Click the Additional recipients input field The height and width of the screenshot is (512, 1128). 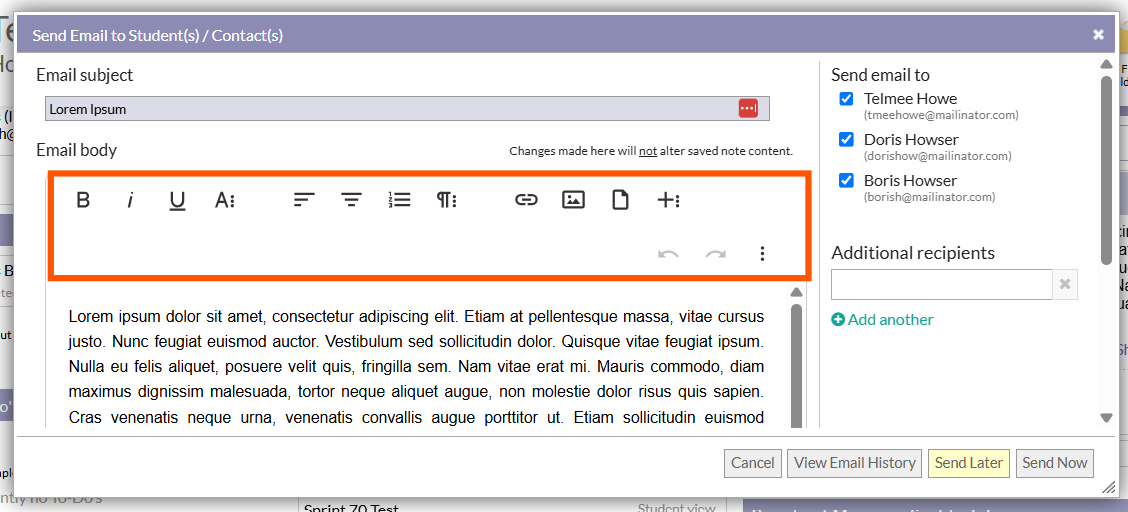coord(941,285)
